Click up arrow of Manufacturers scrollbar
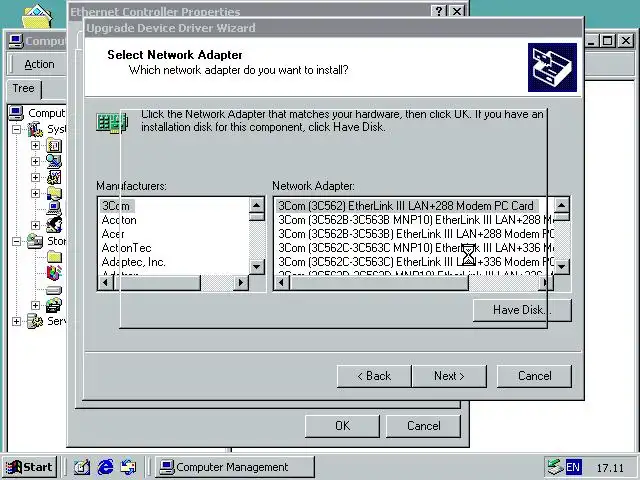The image size is (640, 480). (x=256, y=205)
